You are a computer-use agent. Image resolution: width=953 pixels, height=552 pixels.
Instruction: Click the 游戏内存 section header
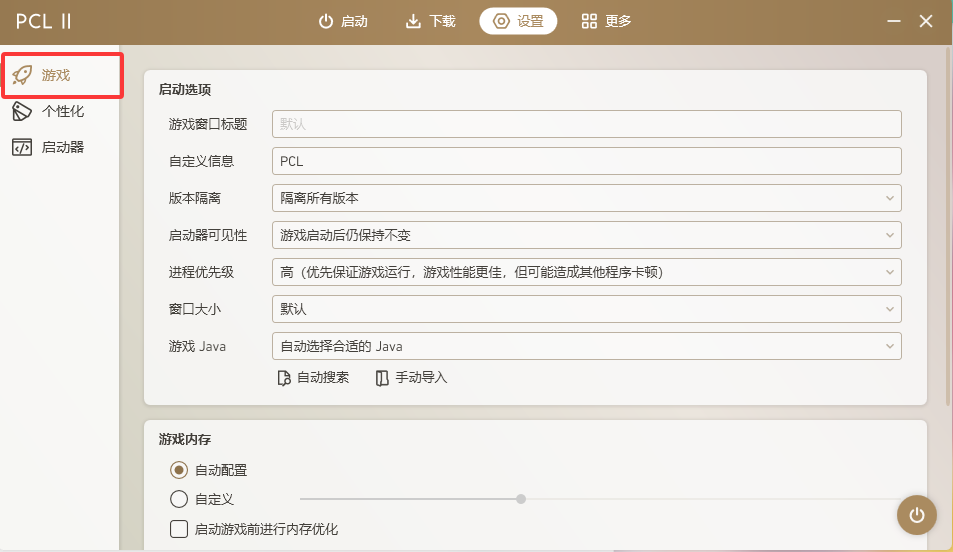tap(185, 439)
